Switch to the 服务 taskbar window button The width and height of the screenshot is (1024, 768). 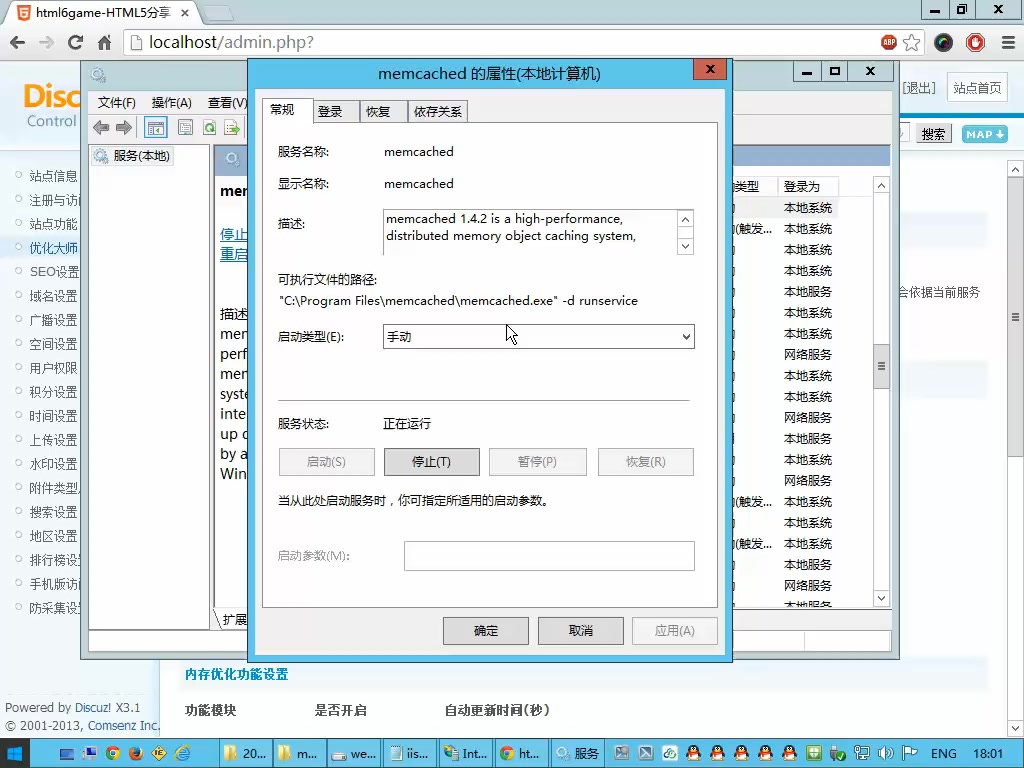point(577,754)
